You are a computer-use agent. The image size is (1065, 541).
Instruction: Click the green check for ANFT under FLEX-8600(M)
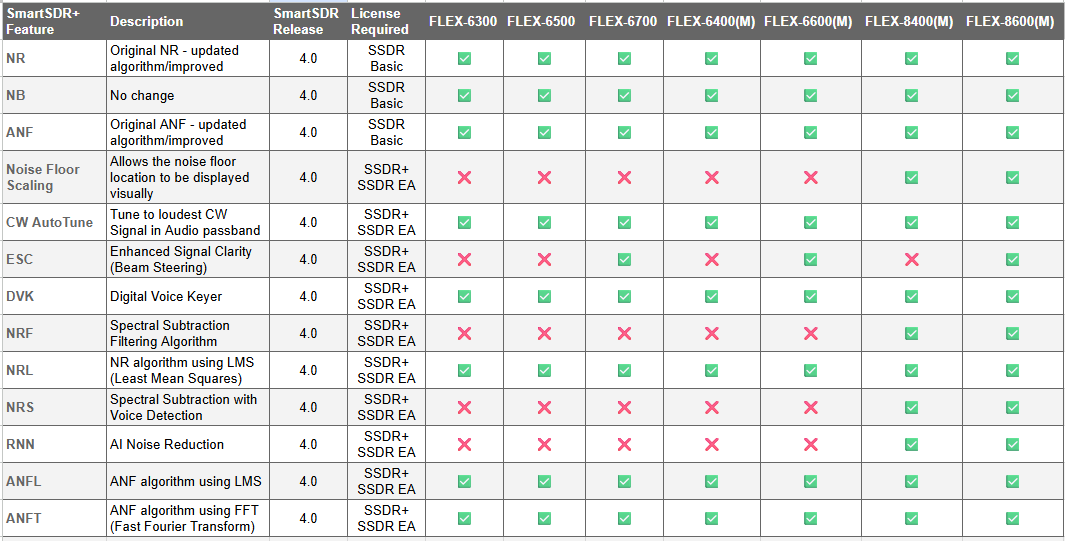coord(1012,519)
